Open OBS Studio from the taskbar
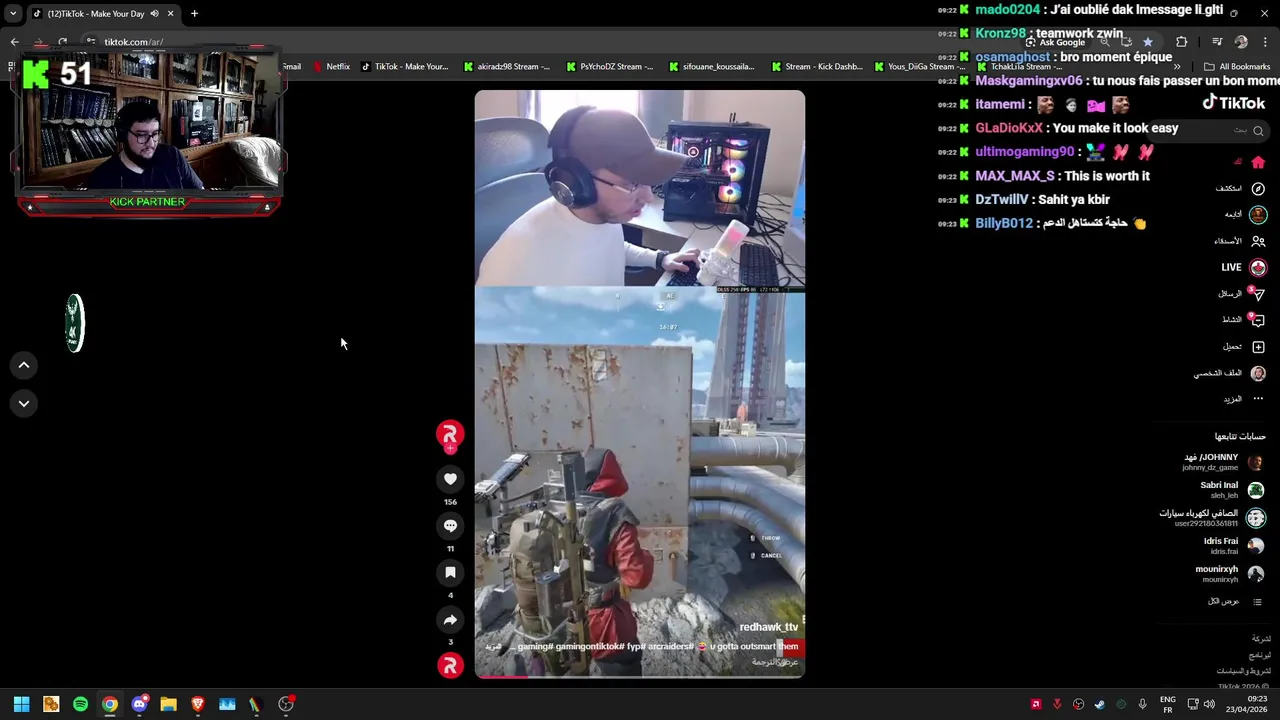 (x=286, y=704)
